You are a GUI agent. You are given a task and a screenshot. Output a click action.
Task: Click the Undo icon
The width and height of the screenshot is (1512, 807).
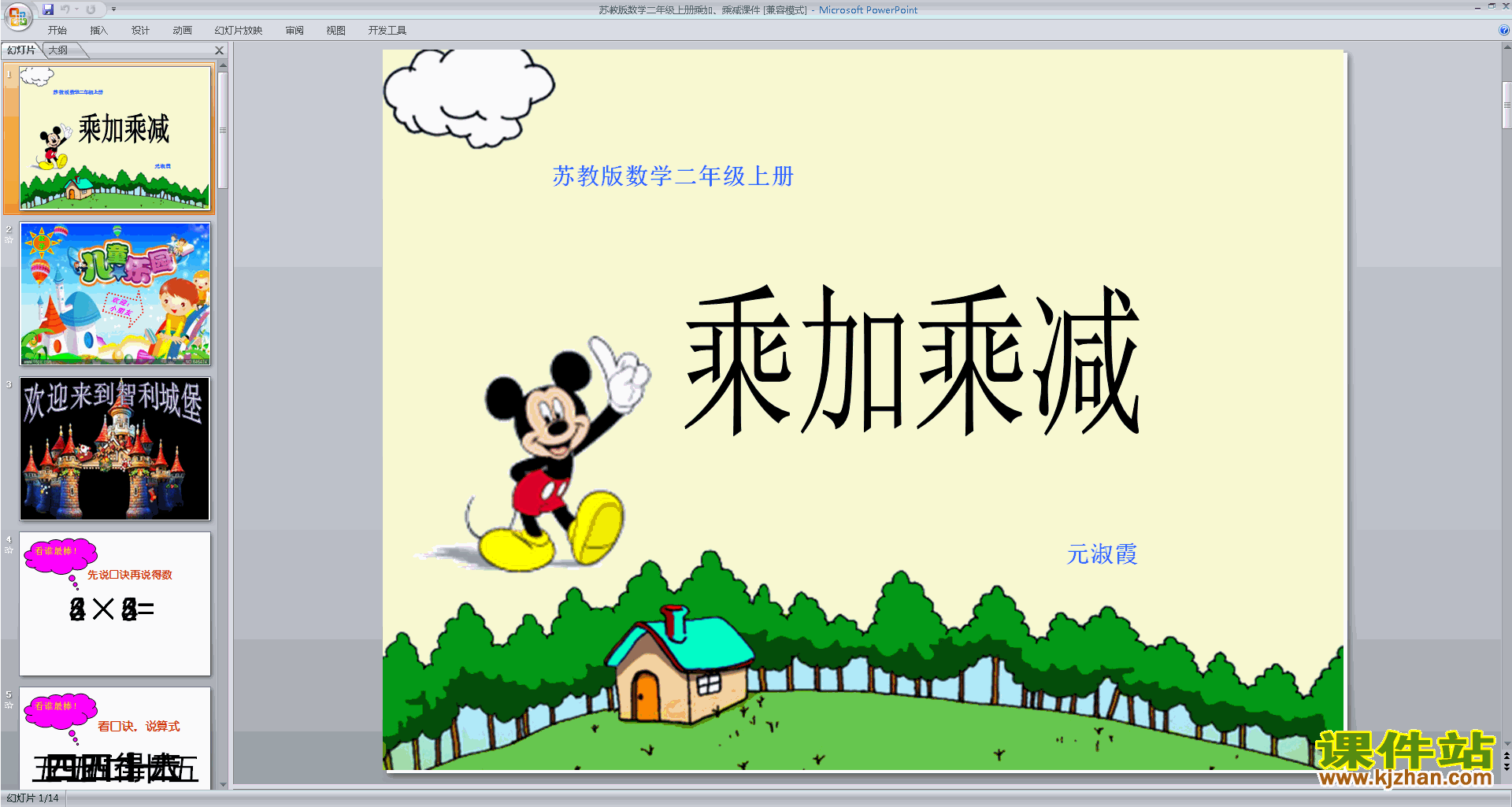[x=65, y=9]
